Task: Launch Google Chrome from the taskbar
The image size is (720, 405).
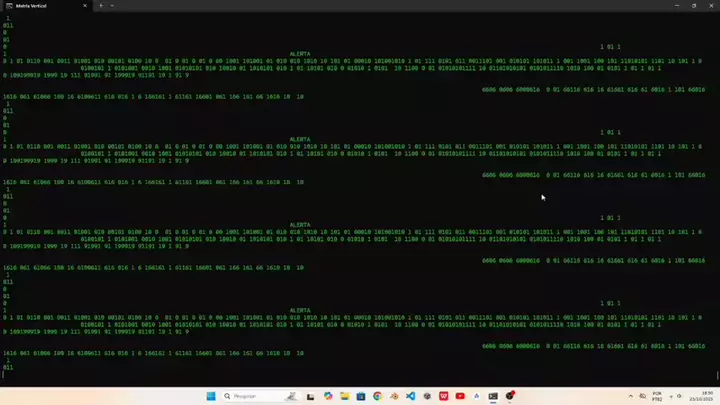Action: (x=377, y=396)
